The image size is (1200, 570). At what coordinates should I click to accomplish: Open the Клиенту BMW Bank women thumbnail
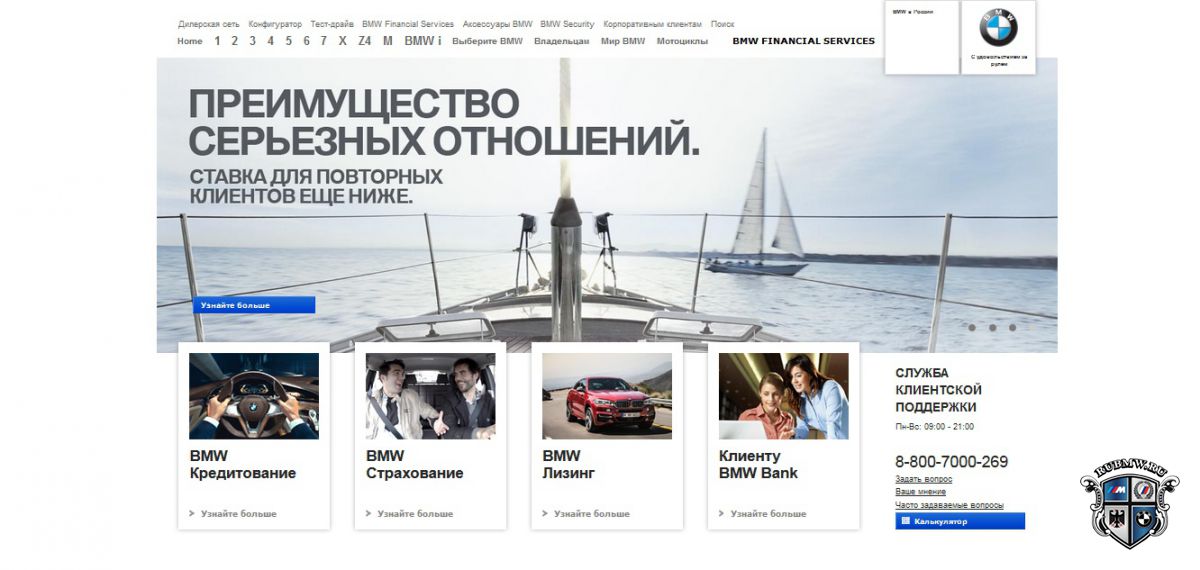783,396
